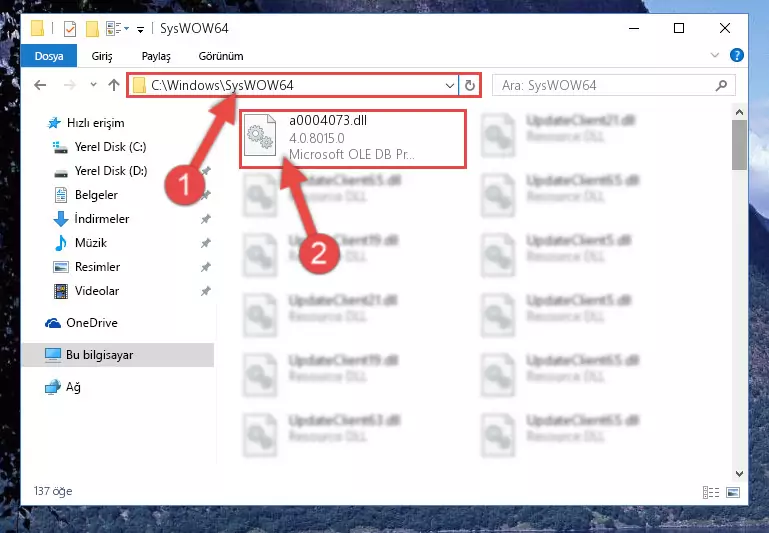
Task: Go up one folder level with Up arrow
Action: [x=114, y=85]
